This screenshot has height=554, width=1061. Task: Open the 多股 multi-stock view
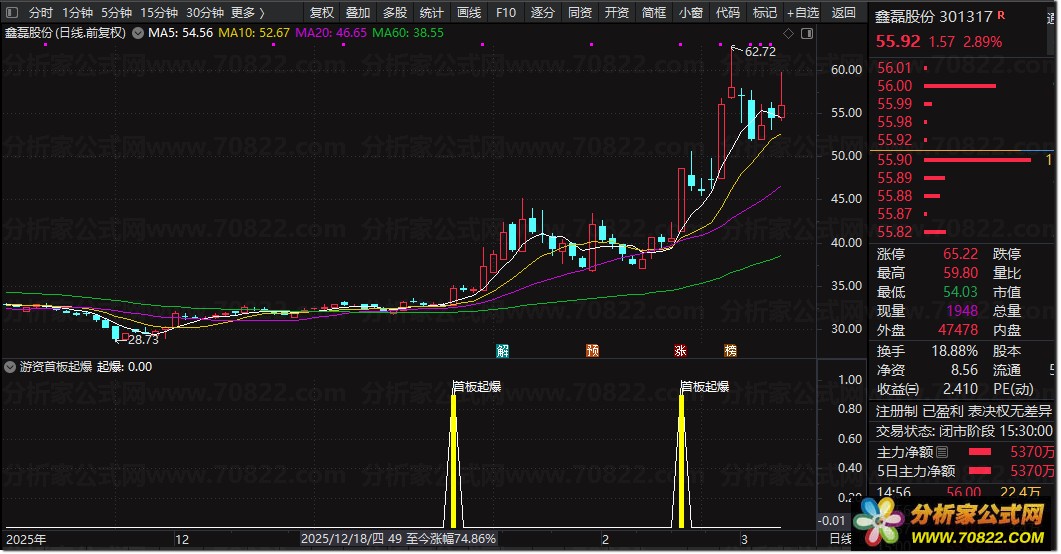[394, 12]
